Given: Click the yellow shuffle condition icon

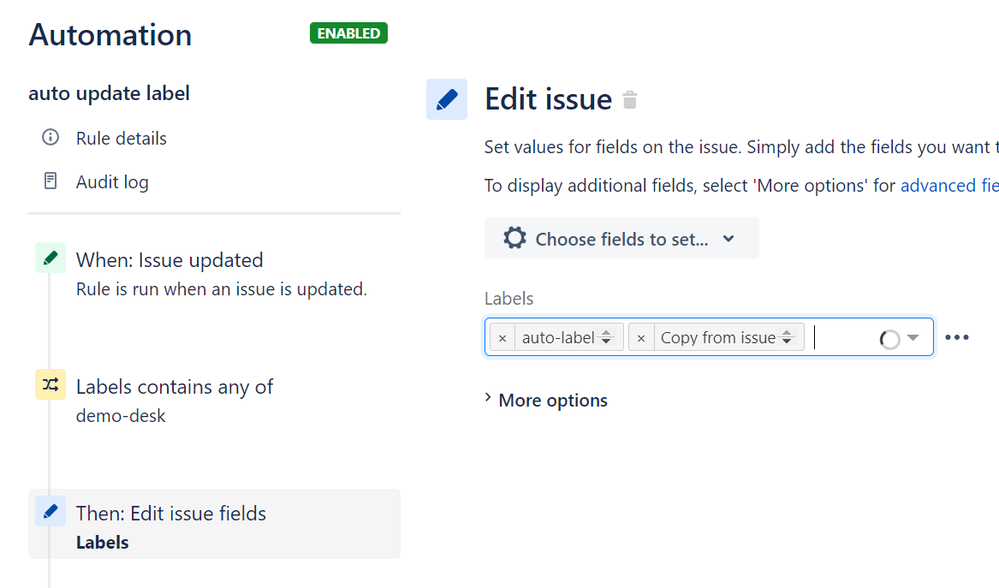Looking at the screenshot, I should coord(50,385).
